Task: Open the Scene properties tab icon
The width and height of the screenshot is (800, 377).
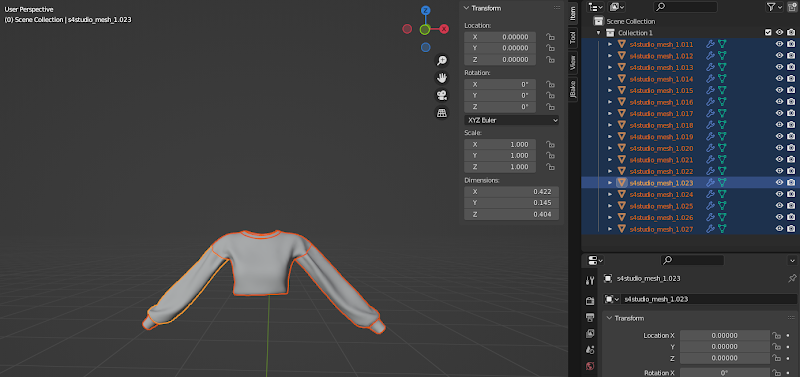Action: pos(590,350)
